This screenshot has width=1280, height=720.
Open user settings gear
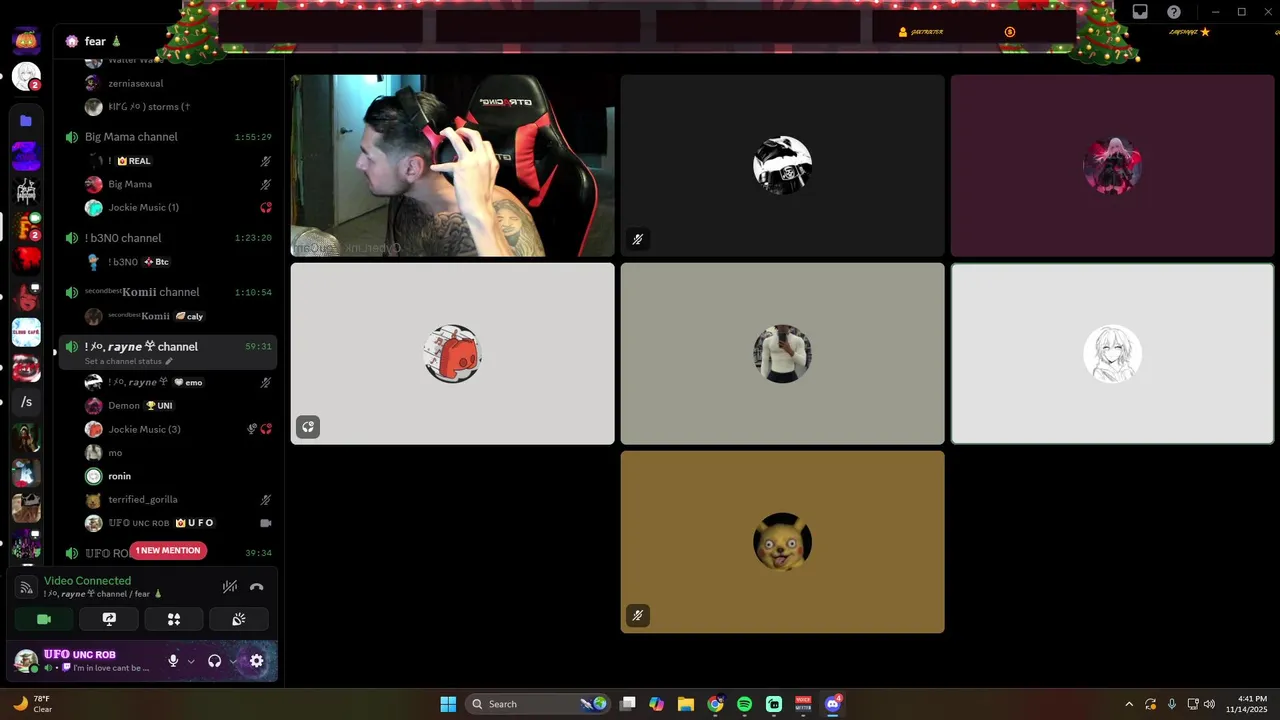click(256, 661)
